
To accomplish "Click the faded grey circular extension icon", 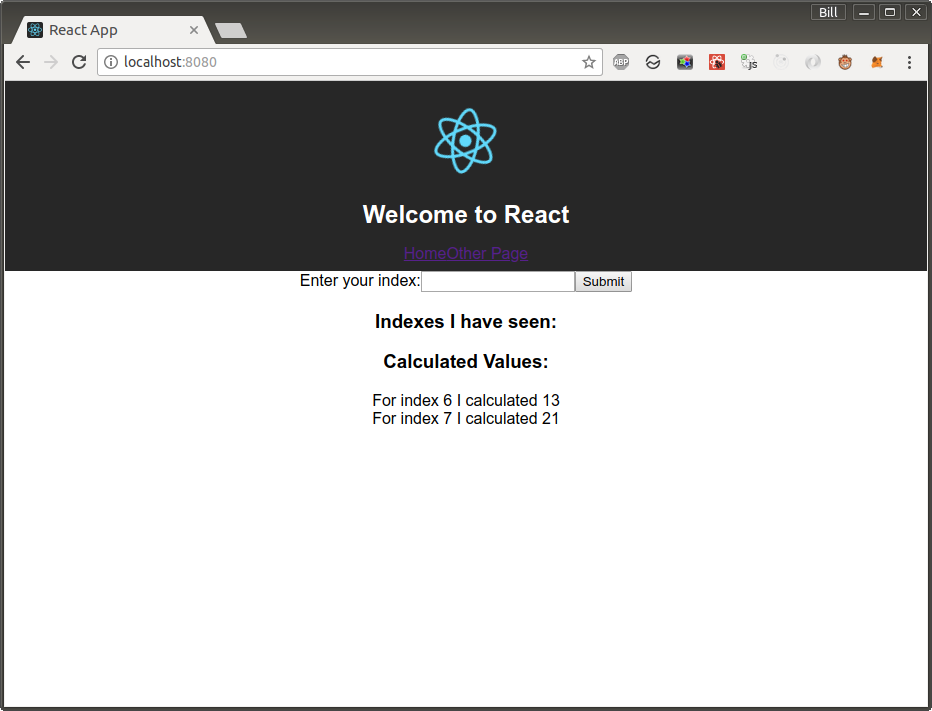I will 781,62.
